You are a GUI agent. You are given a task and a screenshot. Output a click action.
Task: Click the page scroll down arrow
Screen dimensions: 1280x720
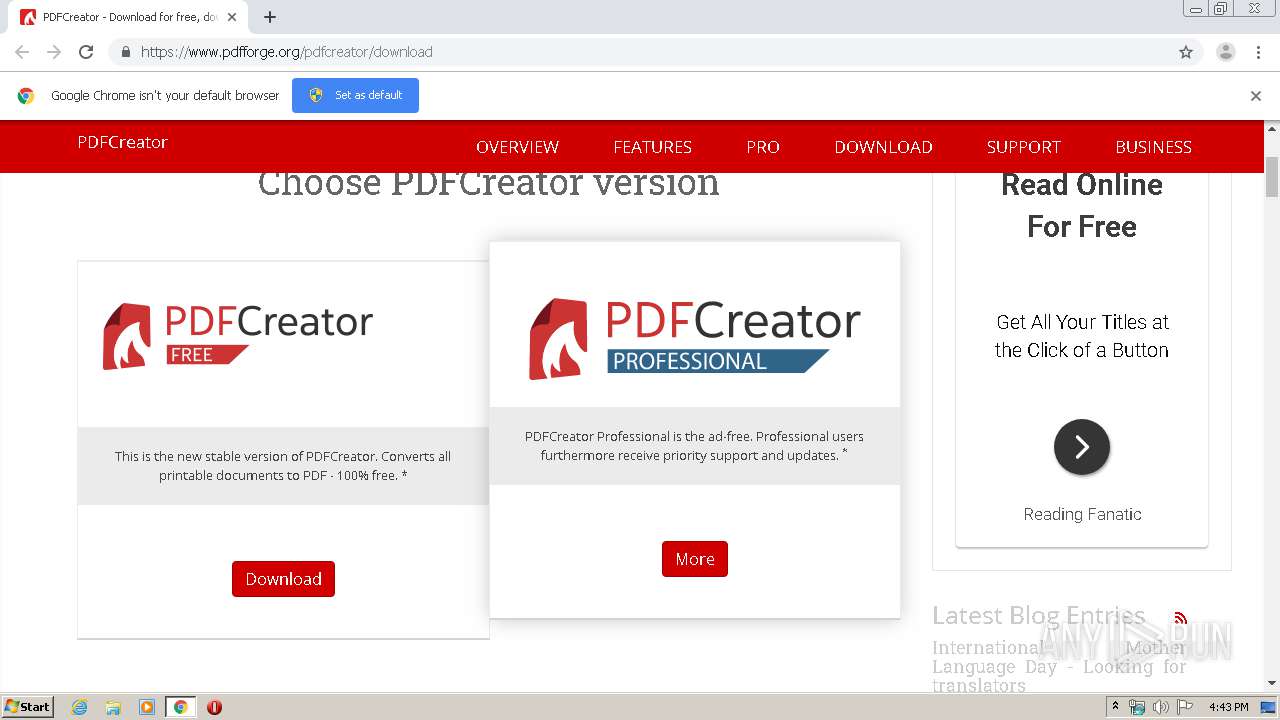coord(1272,683)
